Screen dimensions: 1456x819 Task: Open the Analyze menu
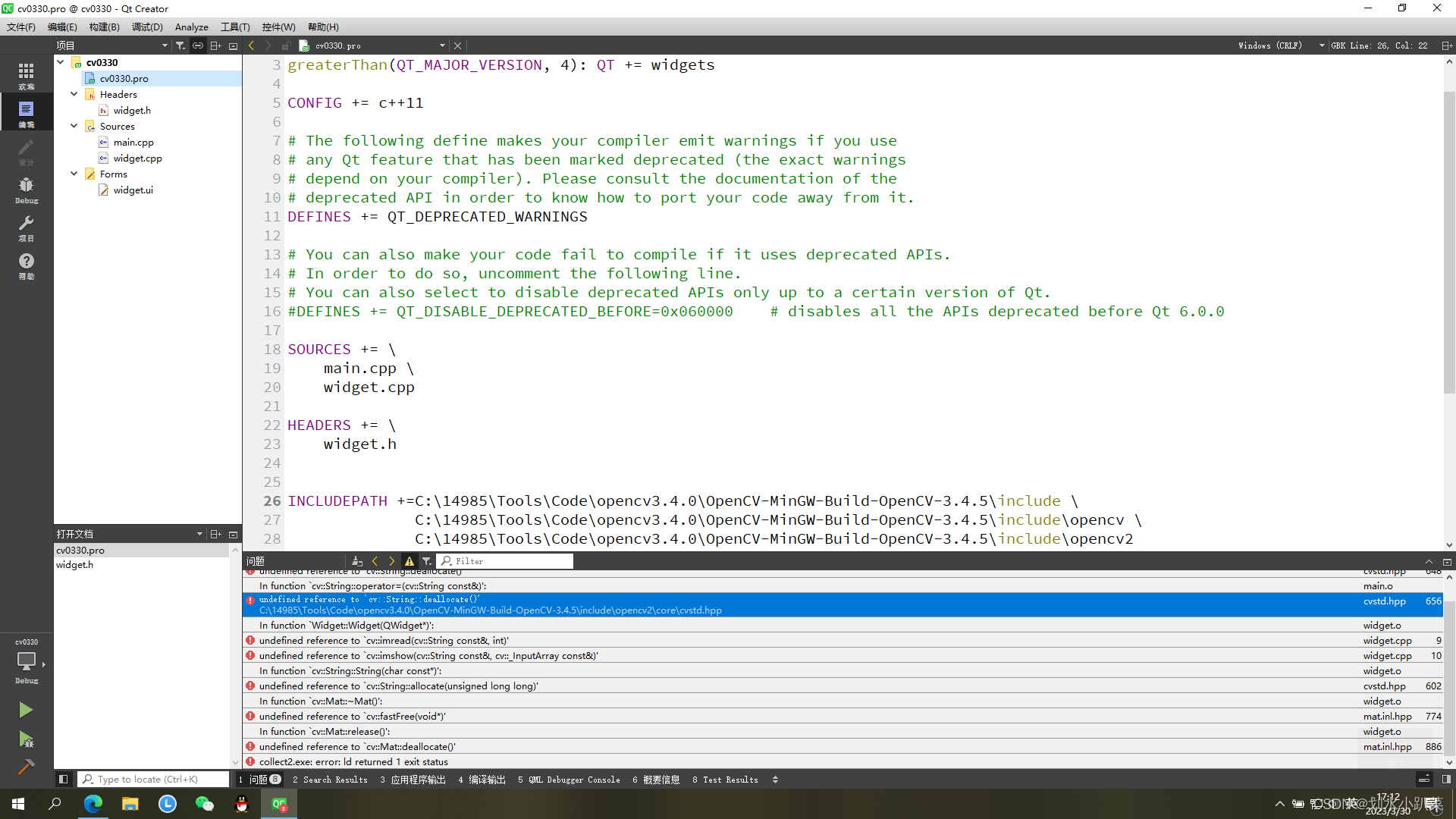(191, 27)
